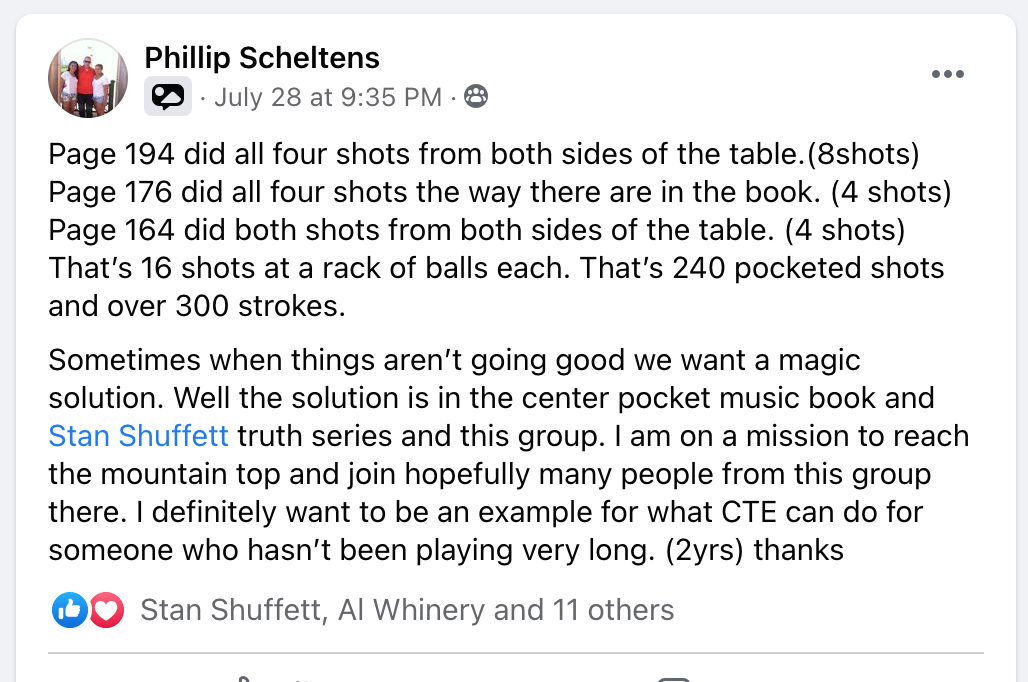Open the July 28 at 9:35 PM timestamp

(x=328, y=97)
